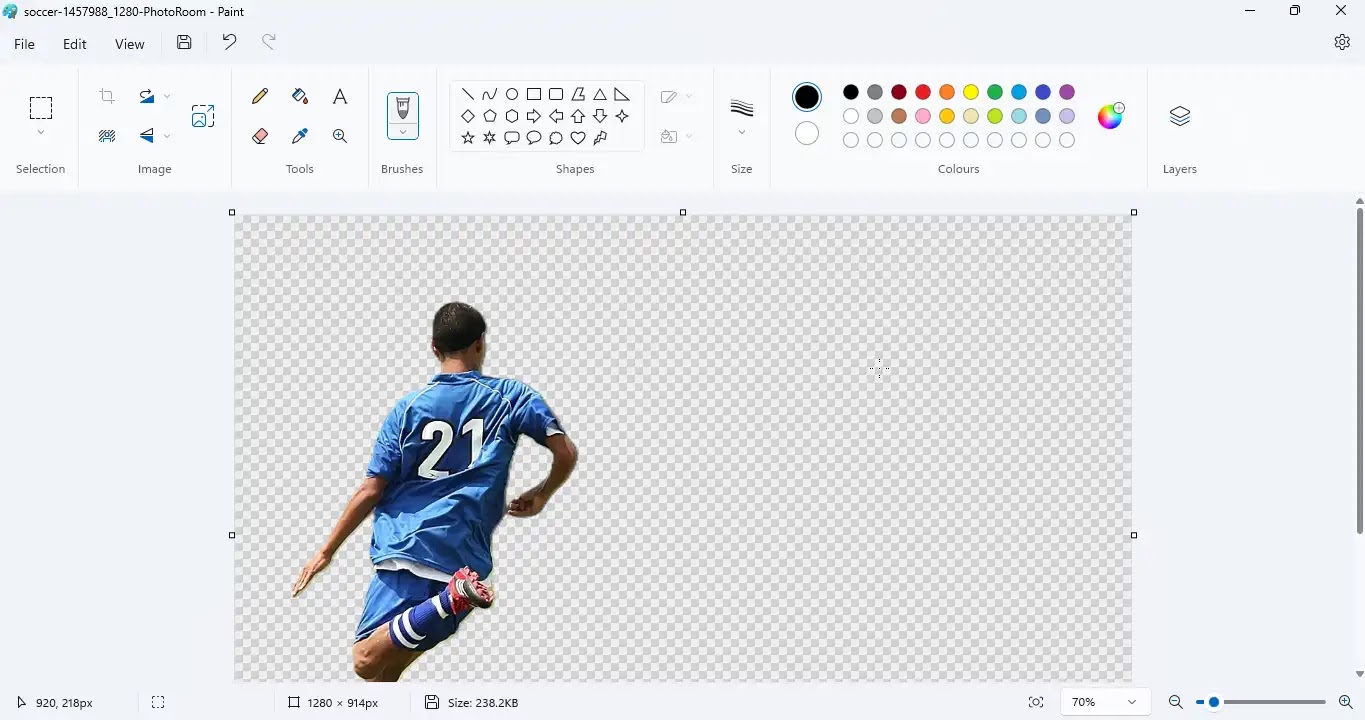The height and width of the screenshot is (720, 1365).
Task: Select the Pentagon shape
Action: (490, 116)
